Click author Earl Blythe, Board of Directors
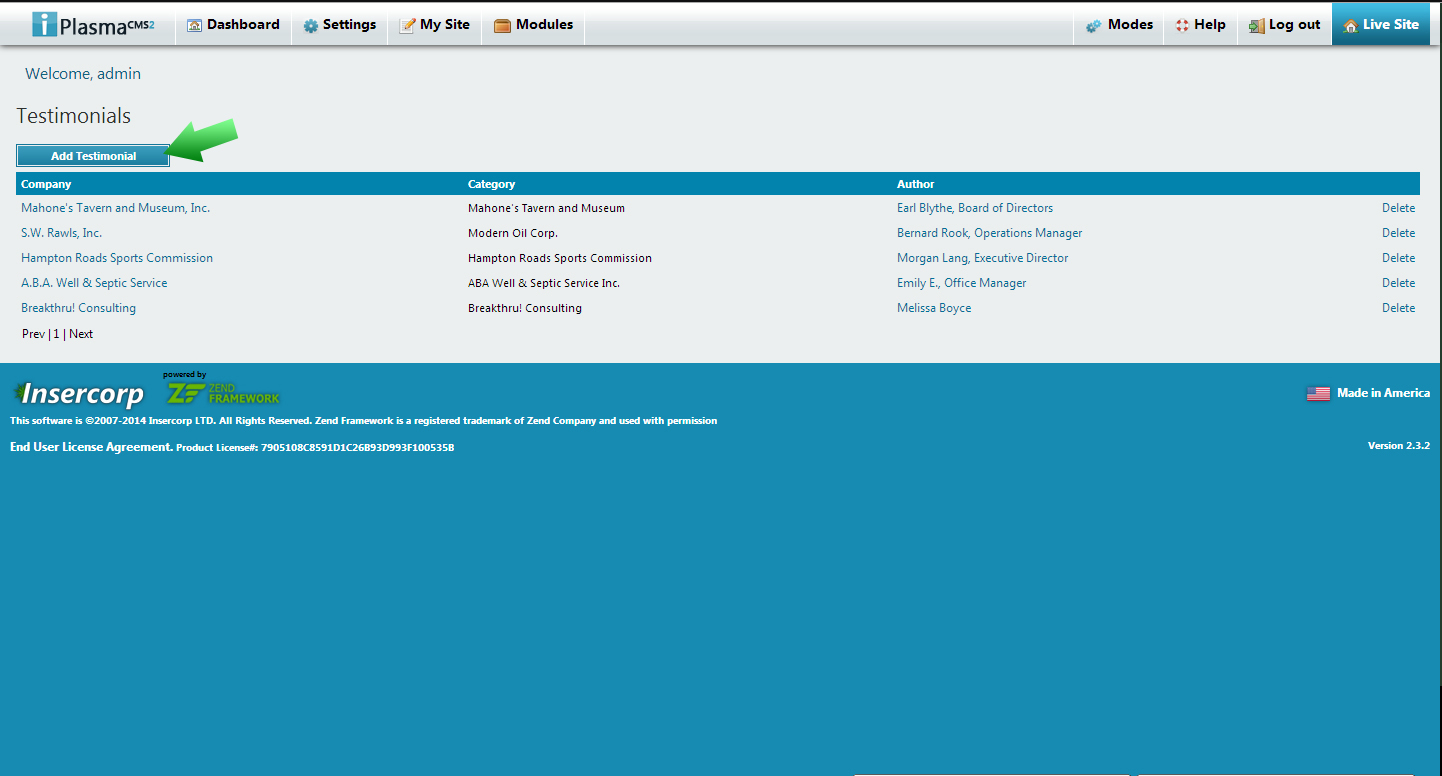Image resolution: width=1442 pixels, height=776 pixels. point(975,208)
